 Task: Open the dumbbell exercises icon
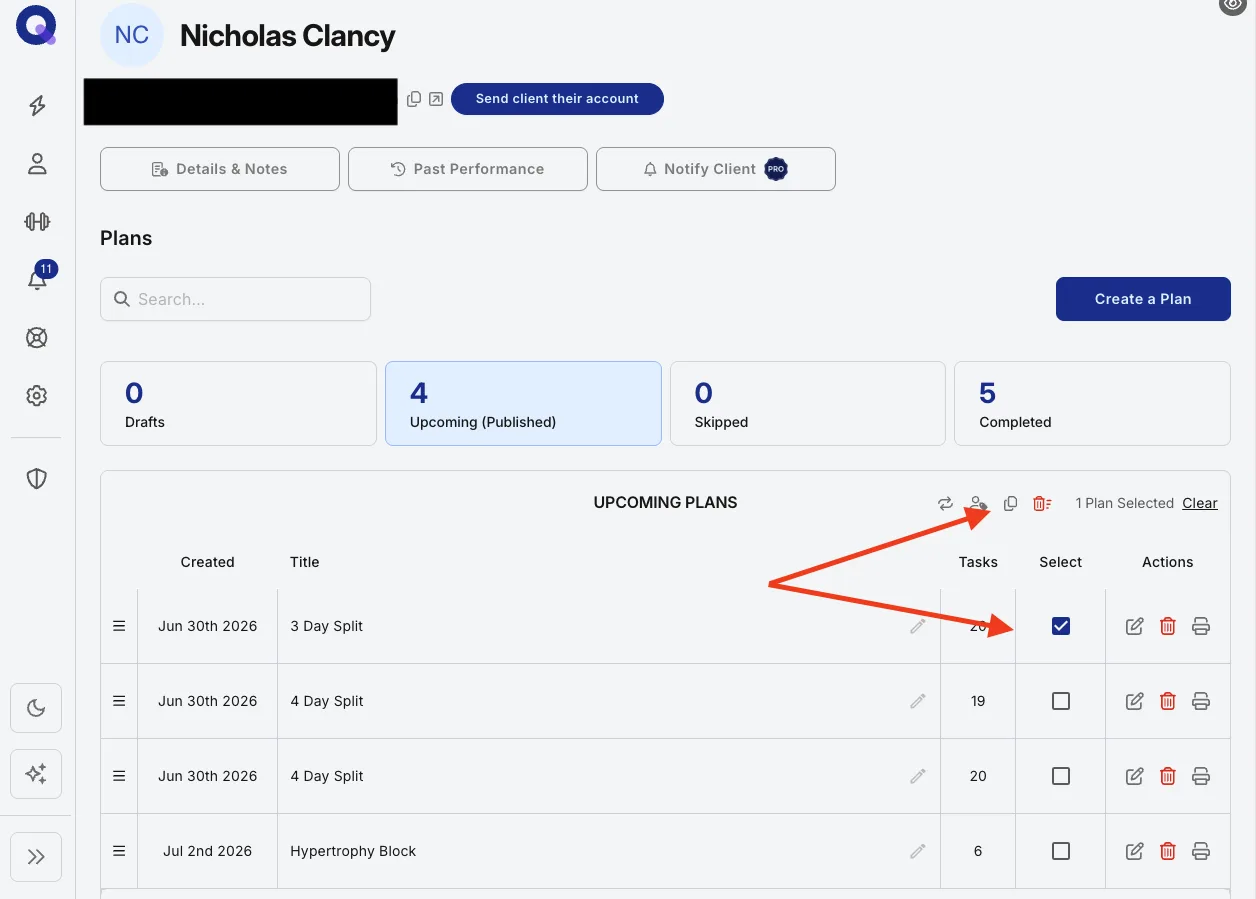tap(37, 222)
